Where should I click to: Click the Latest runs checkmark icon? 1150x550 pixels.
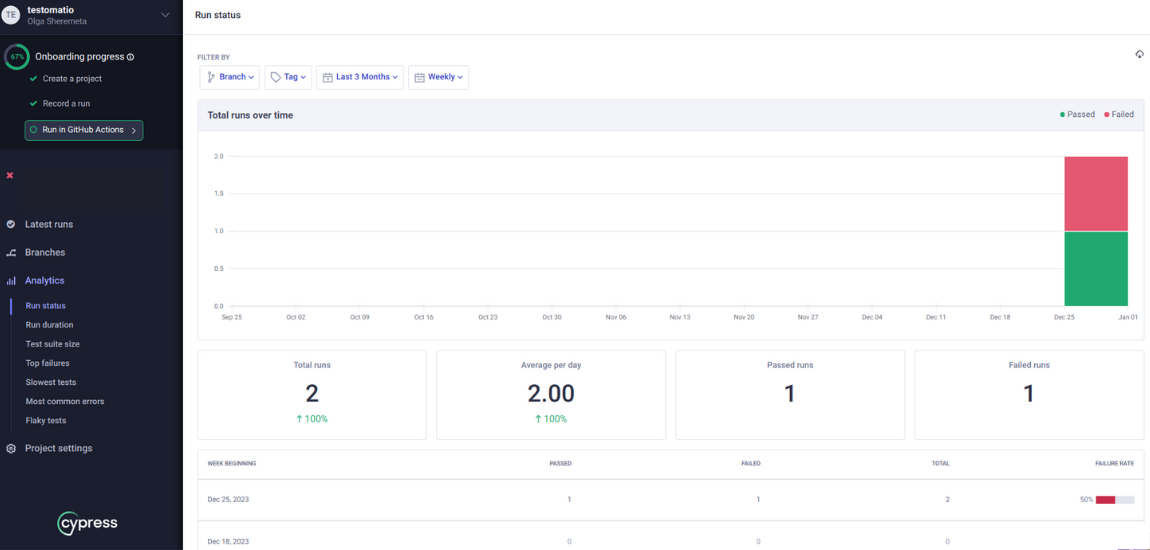click(11, 224)
